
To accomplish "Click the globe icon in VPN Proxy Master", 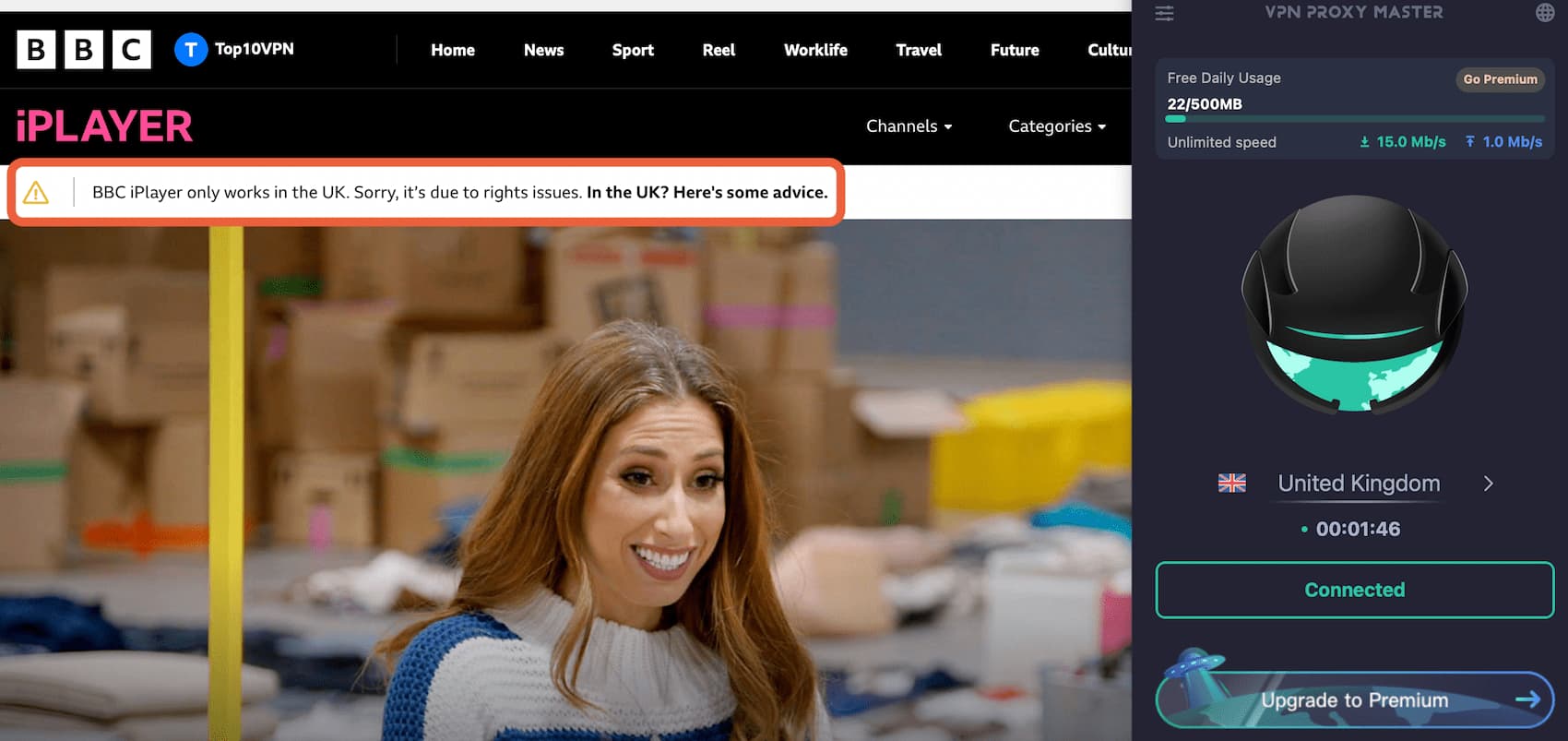I will tap(1545, 13).
